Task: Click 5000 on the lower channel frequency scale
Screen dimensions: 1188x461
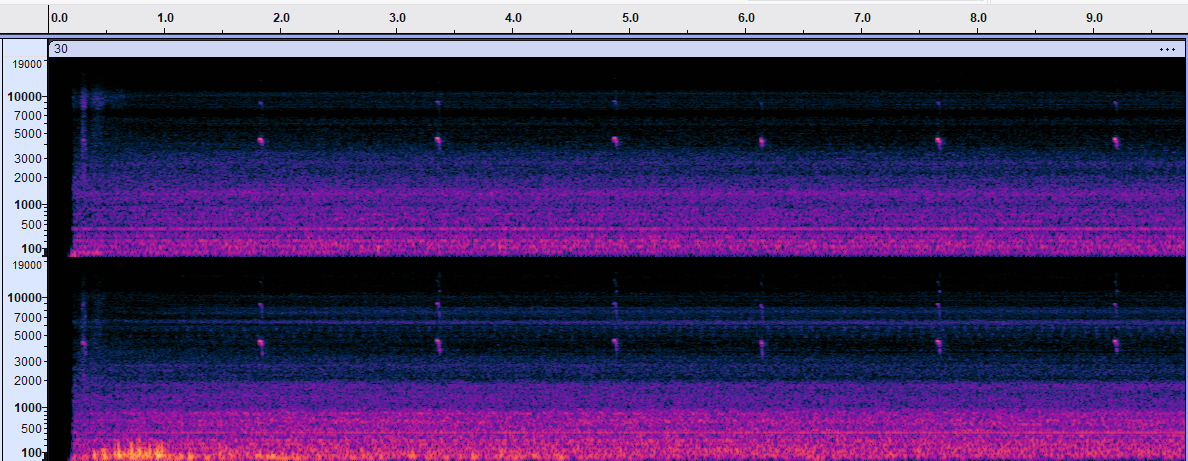Action: 30,336
